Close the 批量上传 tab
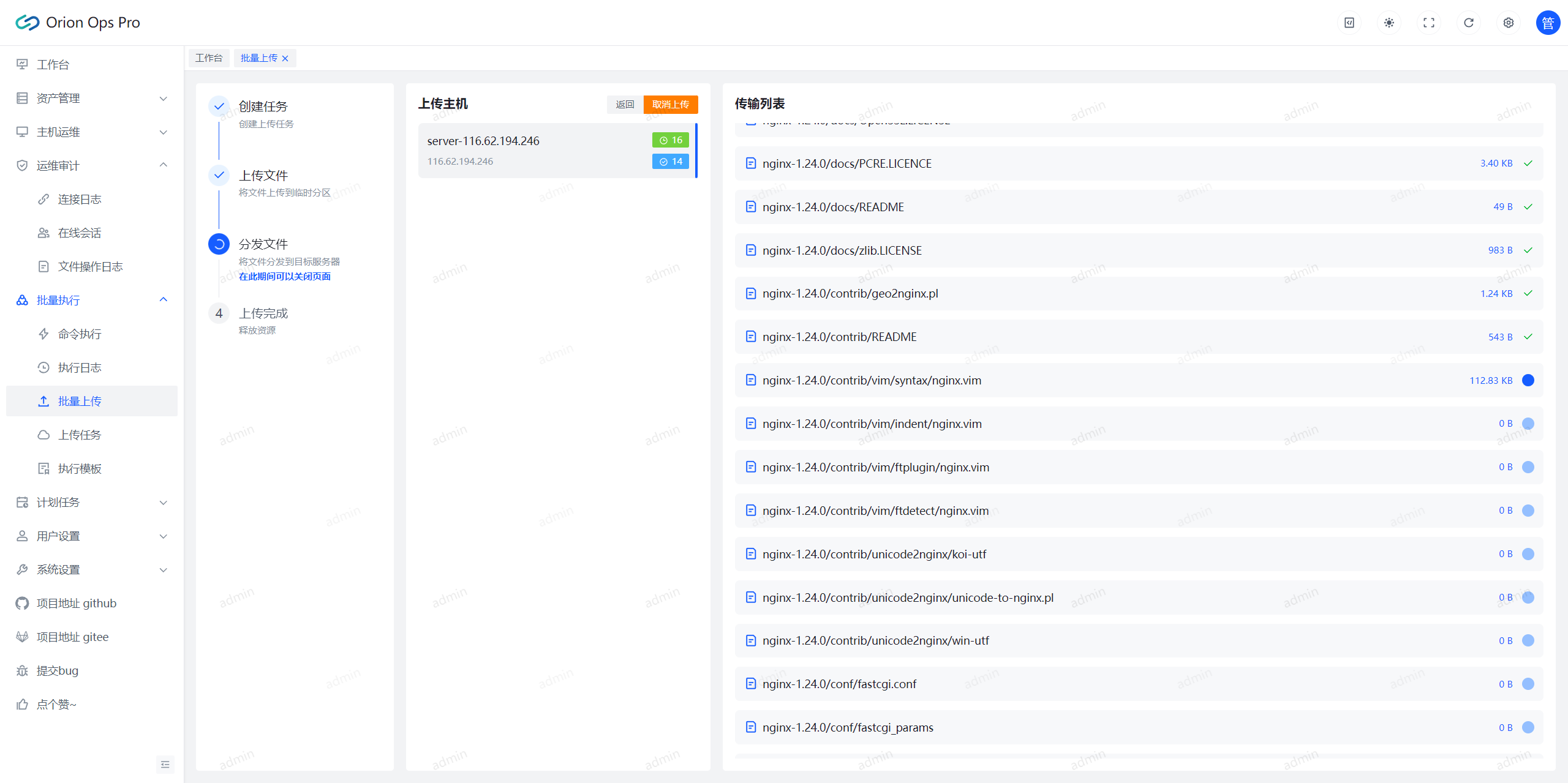The image size is (1568, 783). [285, 58]
